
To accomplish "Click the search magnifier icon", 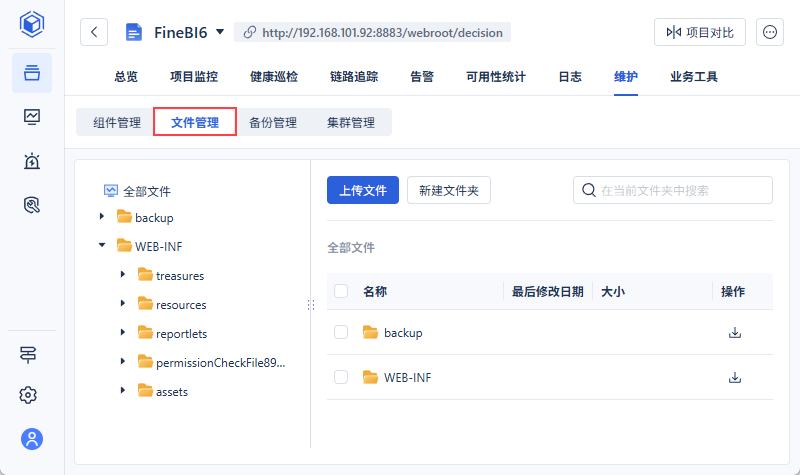I will [588, 190].
